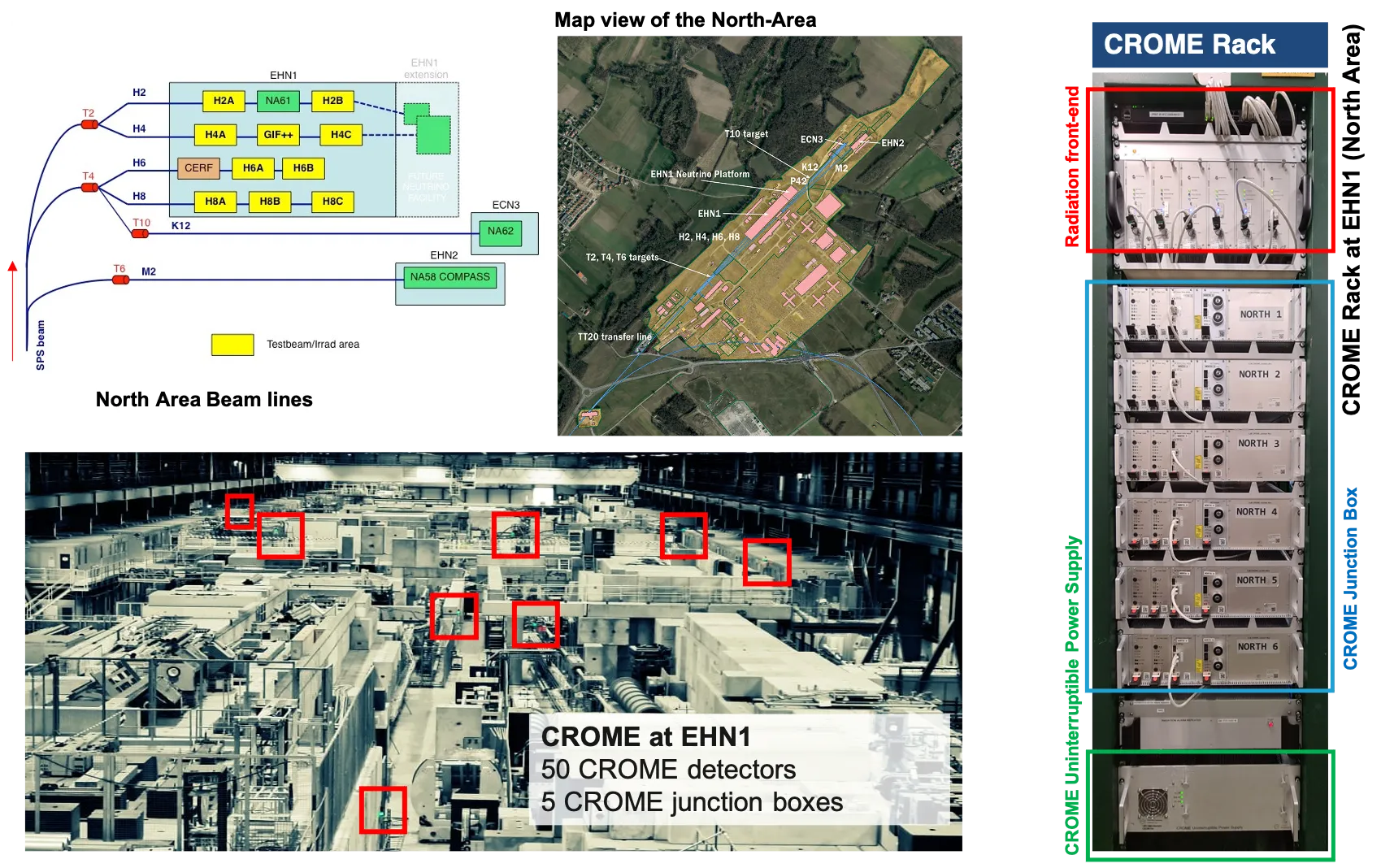Select the NA62 box in ECN3
The width and height of the screenshot is (1381, 868).
[501, 232]
